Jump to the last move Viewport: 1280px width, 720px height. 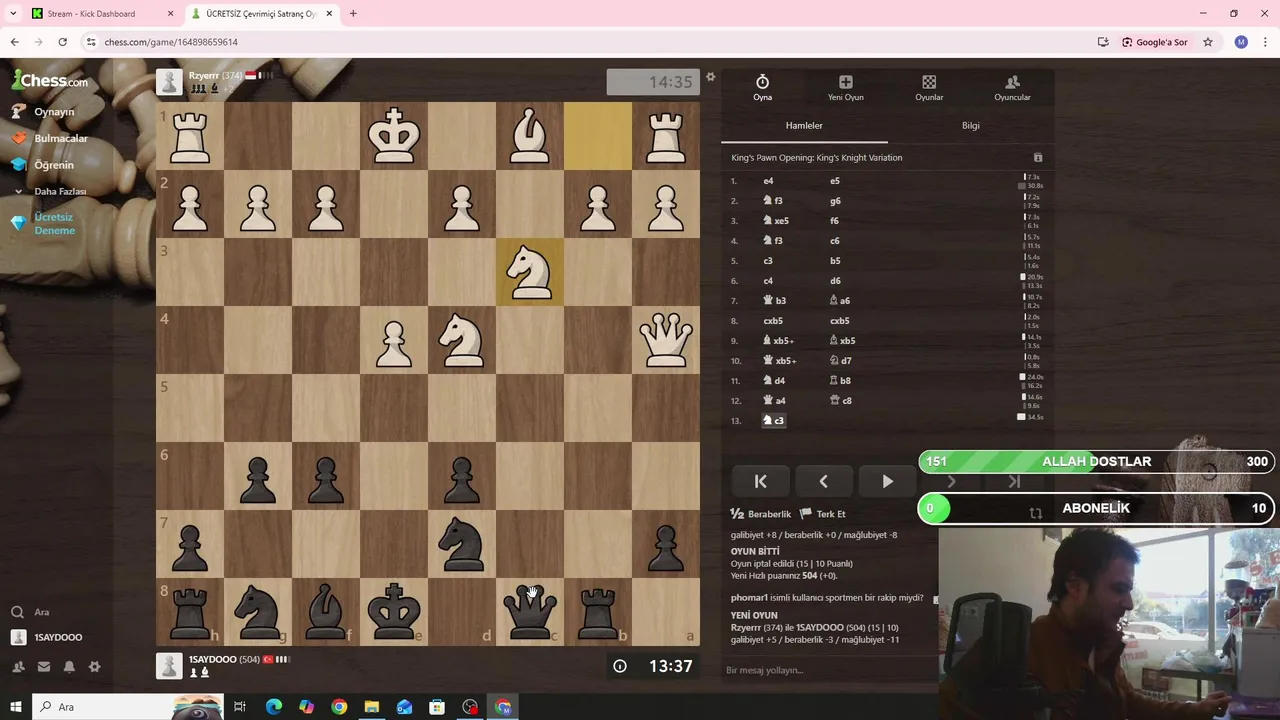pos(1014,482)
